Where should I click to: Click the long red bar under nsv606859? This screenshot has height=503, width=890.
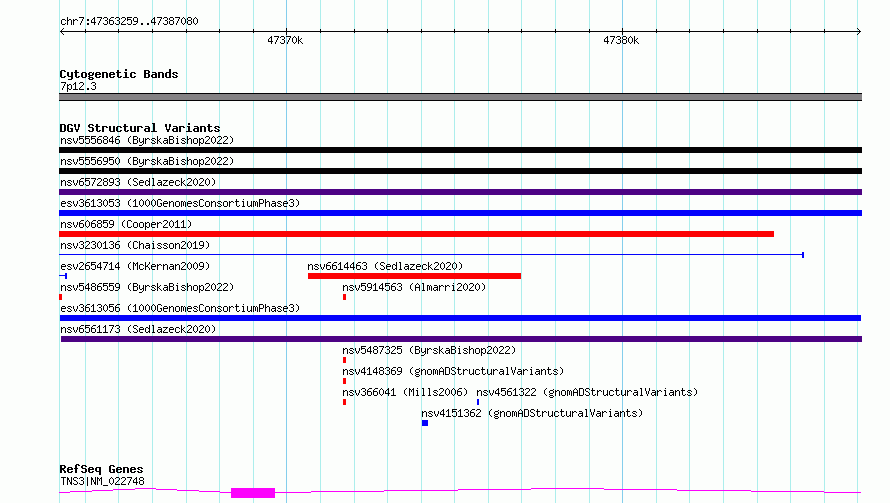point(417,234)
